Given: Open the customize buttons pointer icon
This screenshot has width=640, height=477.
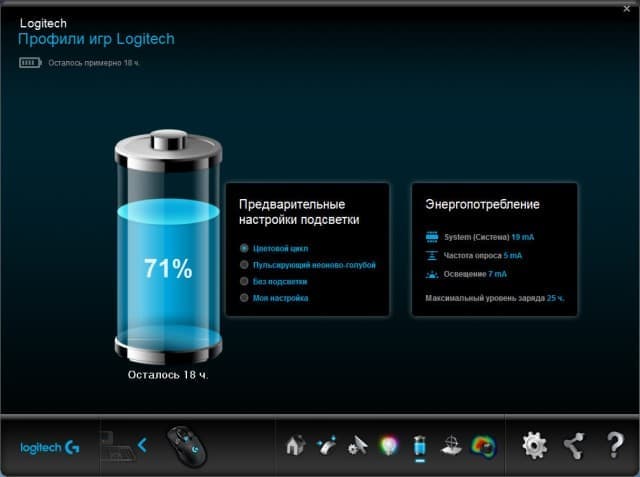Looking at the screenshot, I should 327,445.
